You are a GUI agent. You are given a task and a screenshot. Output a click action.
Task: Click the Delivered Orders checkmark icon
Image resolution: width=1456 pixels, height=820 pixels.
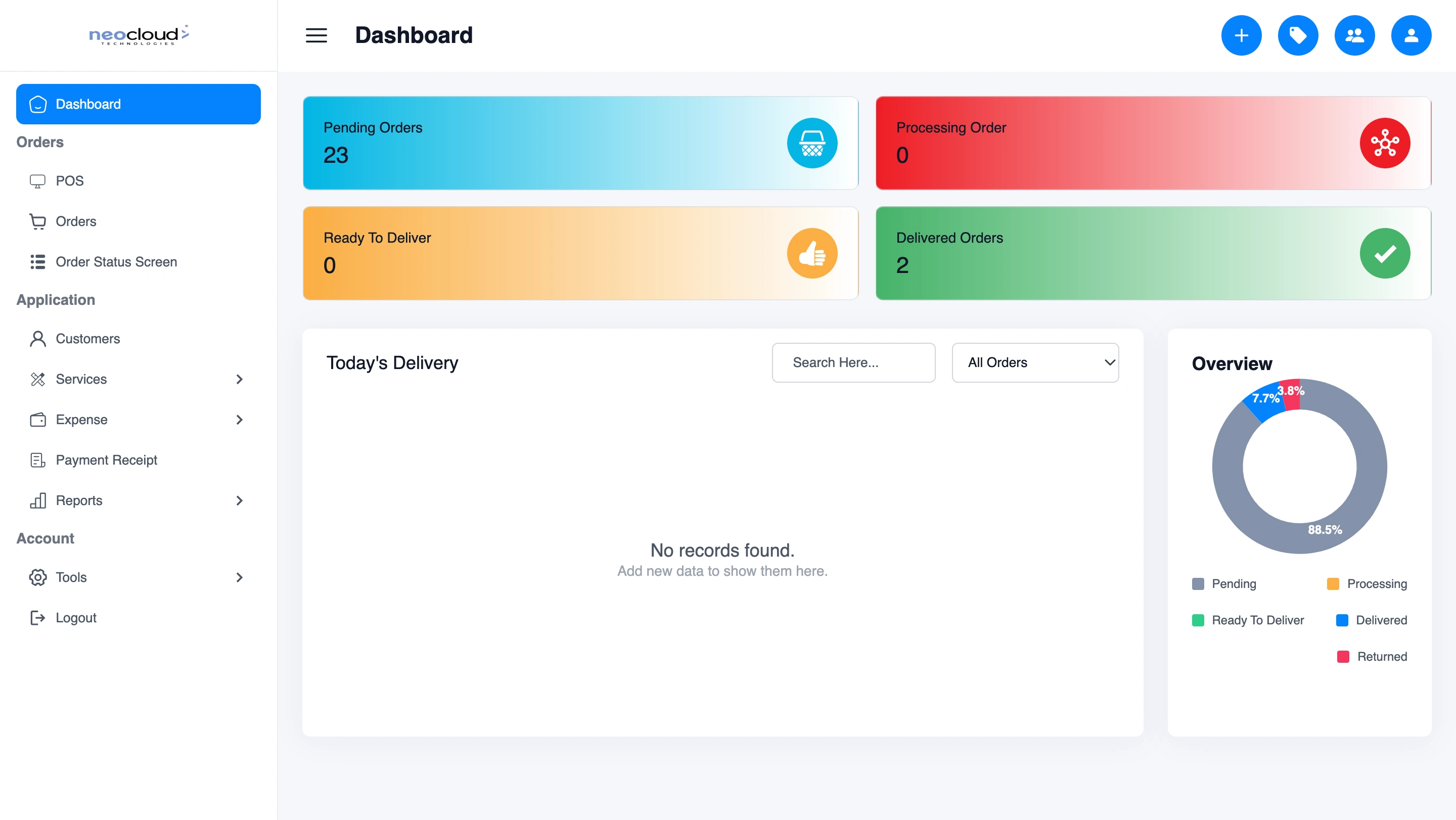(1384, 253)
